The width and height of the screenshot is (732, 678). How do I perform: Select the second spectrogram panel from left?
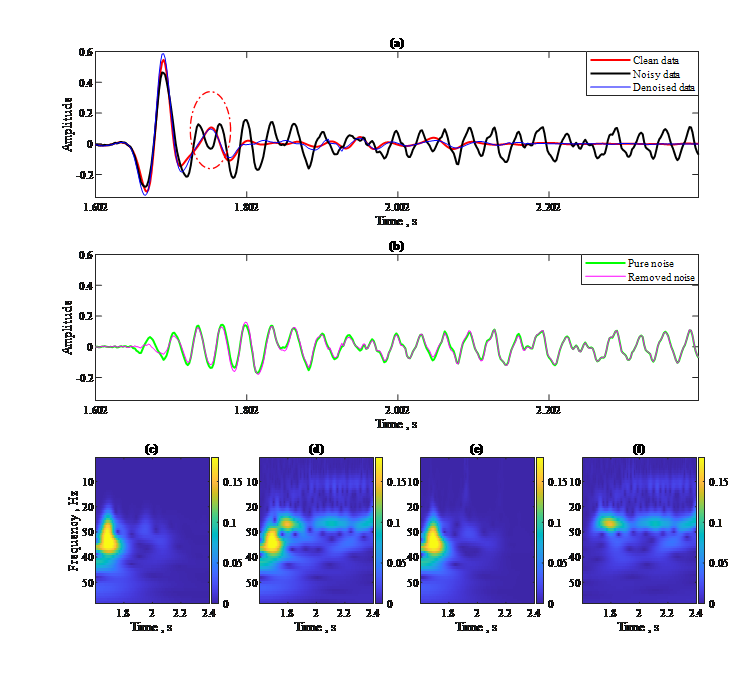point(315,530)
